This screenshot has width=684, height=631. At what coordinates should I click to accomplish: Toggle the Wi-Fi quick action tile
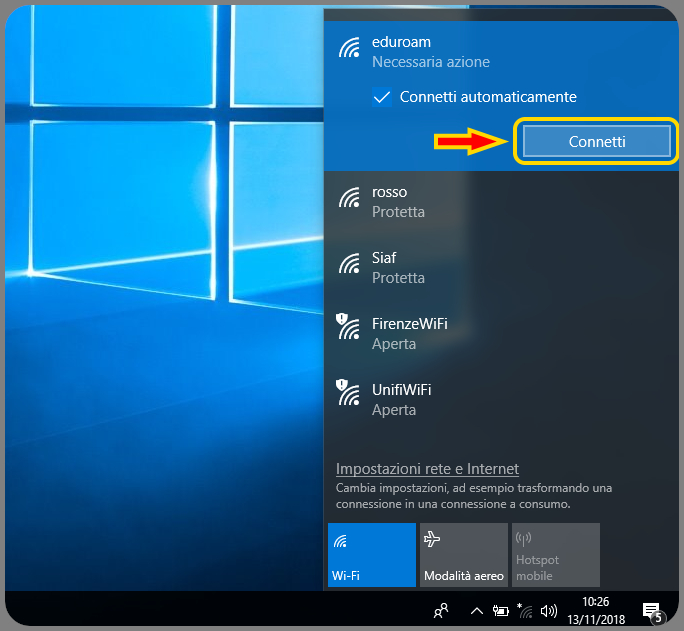(372, 555)
